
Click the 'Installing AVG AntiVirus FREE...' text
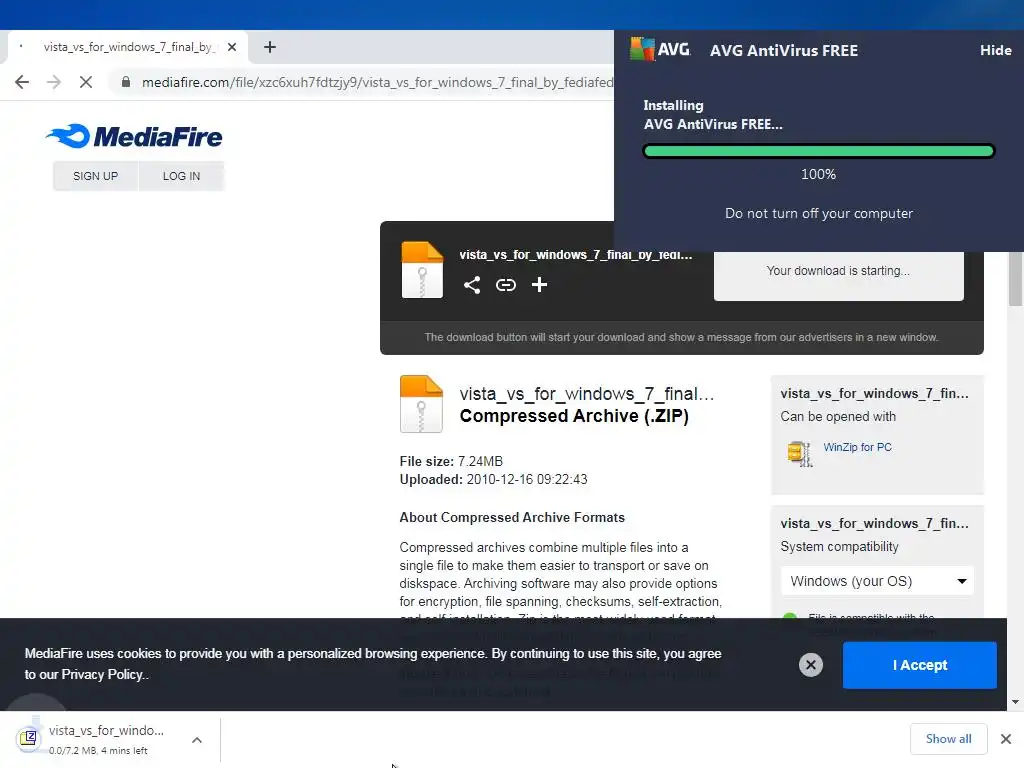(x=712, y=115)
